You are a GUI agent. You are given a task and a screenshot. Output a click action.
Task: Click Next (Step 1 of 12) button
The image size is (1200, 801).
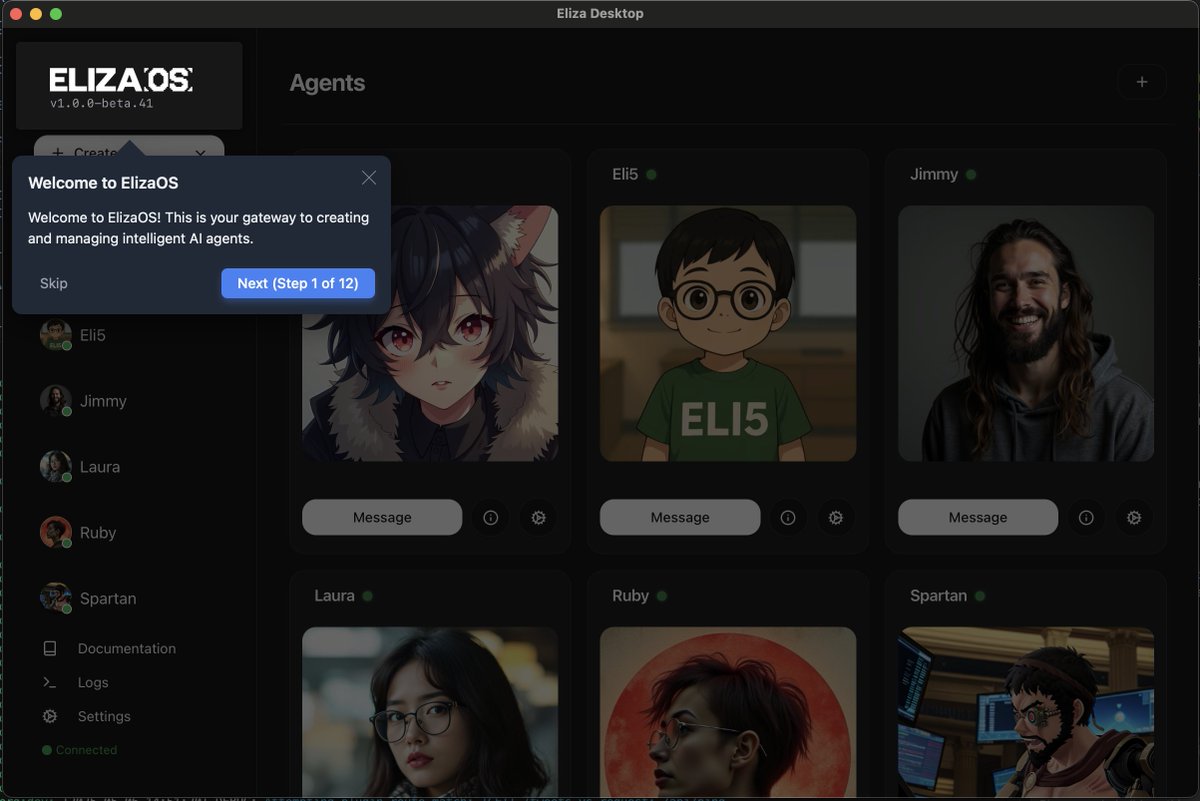(x=298, y=283)
